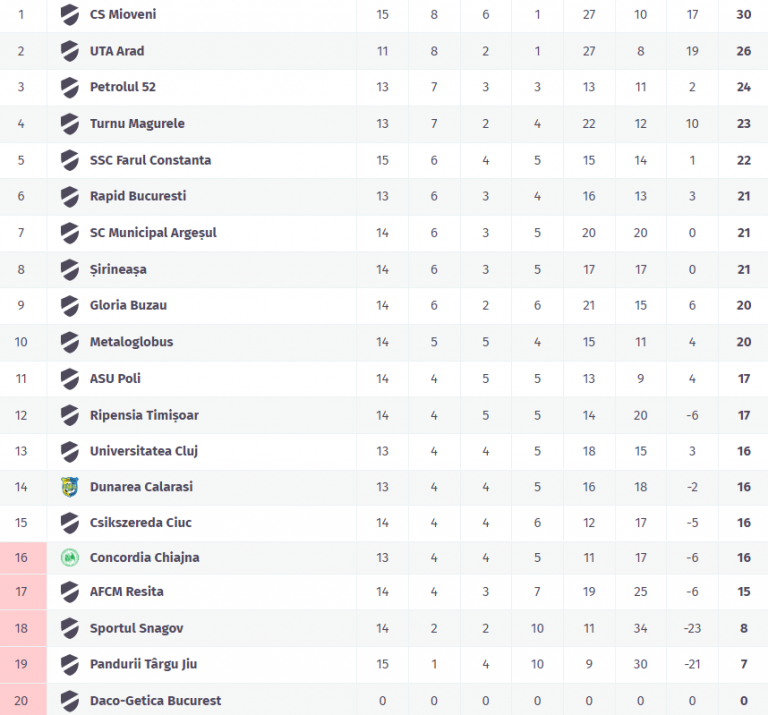Select the Csikszereda Ciuc team name
768x715 pixels.
(x=141, y=523)
